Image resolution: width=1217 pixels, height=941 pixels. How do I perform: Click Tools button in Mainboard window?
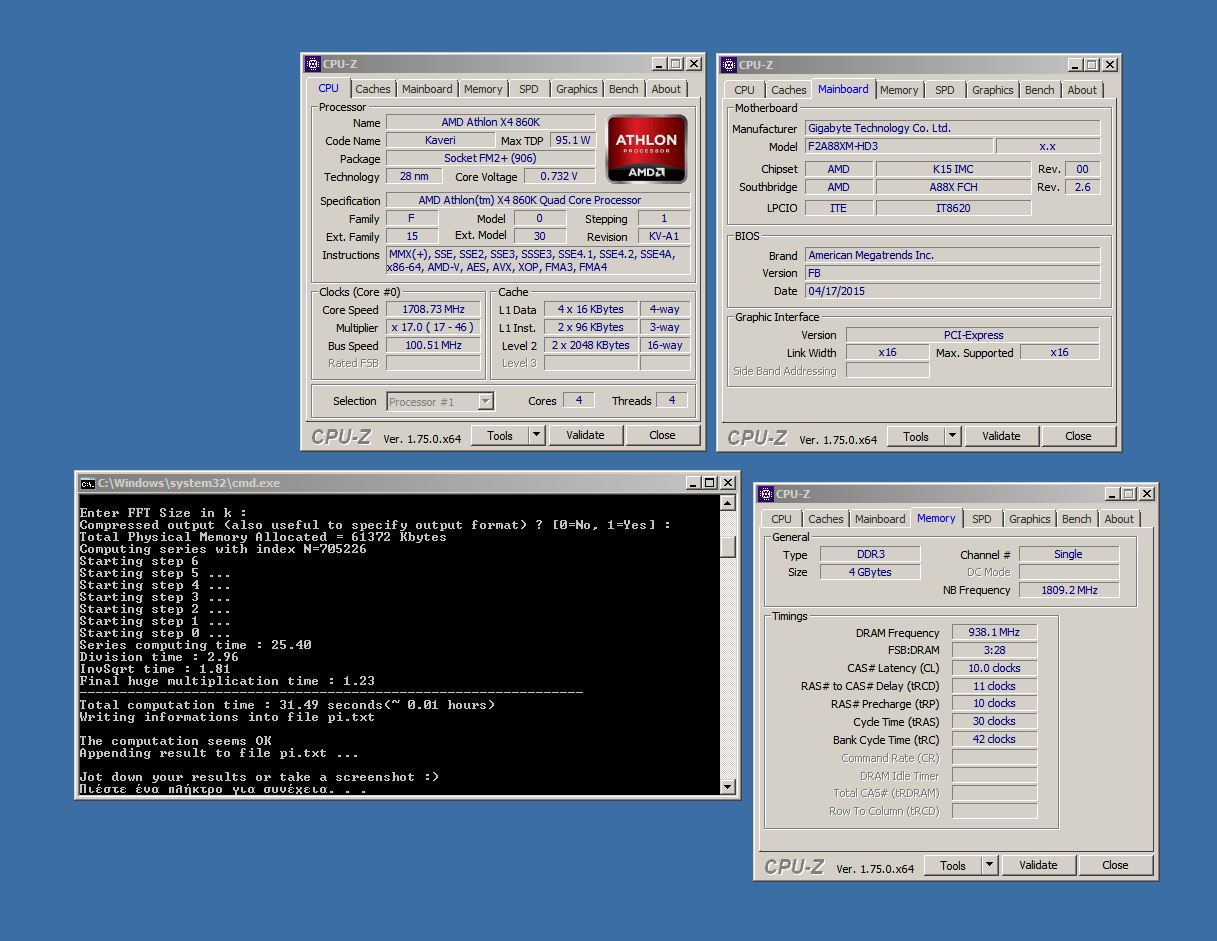(915, 436)
